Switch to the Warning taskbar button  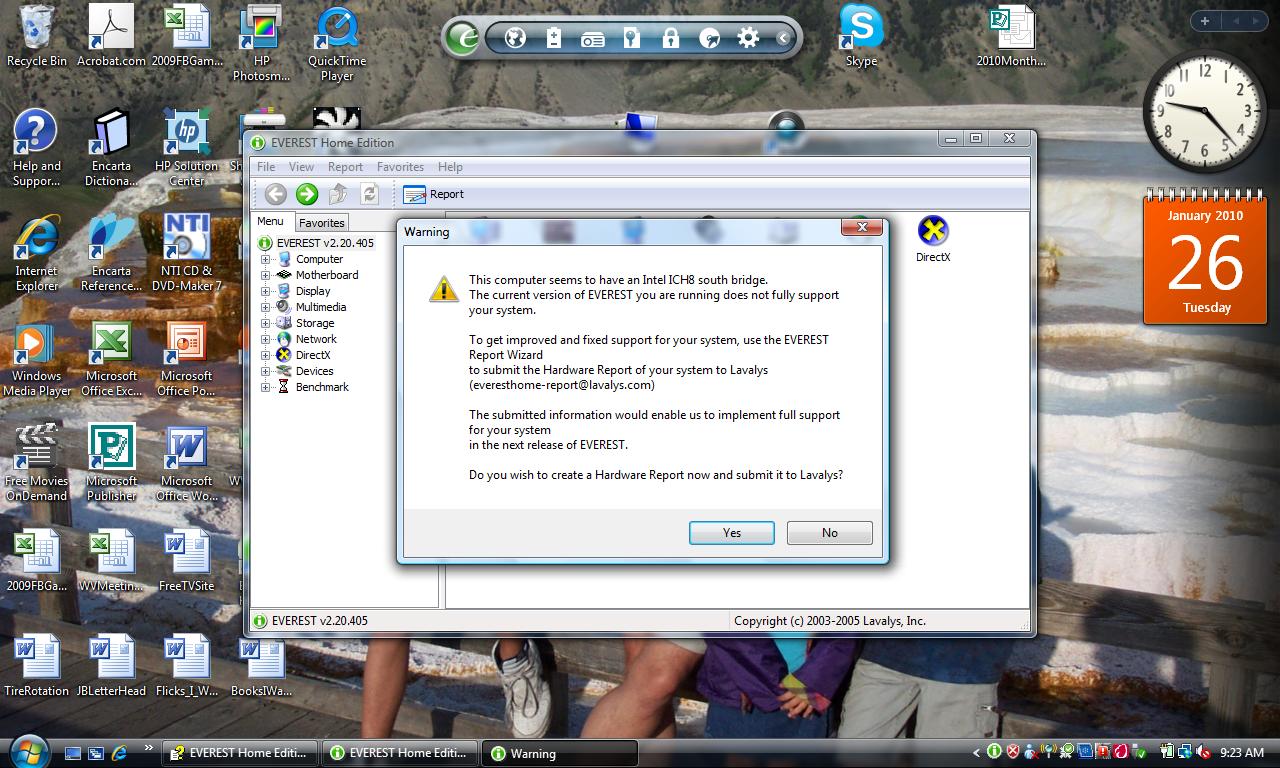tap(560, 753)
